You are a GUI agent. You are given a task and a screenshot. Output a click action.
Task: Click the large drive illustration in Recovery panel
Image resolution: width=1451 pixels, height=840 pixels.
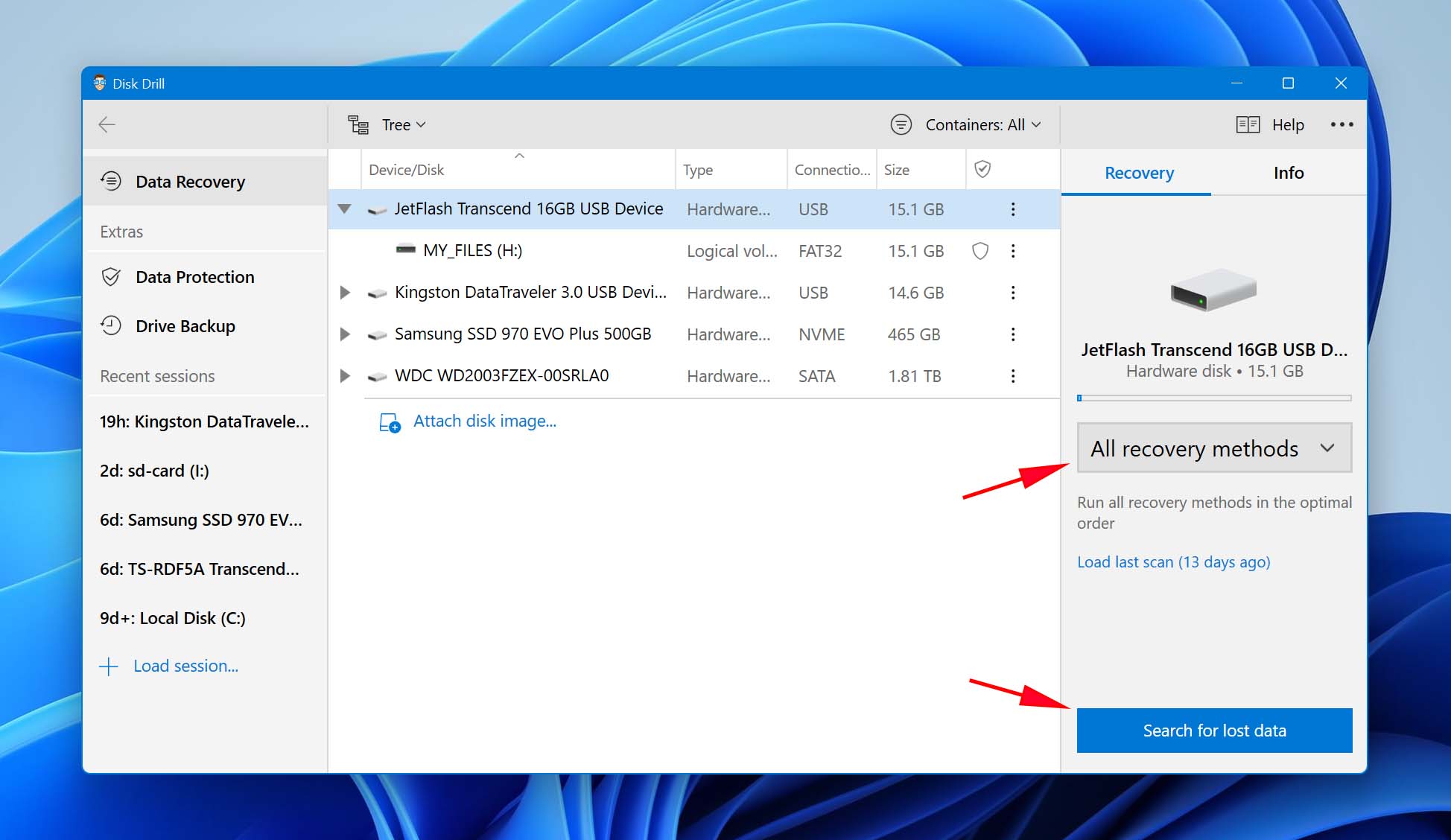[x=1213, y=290]
